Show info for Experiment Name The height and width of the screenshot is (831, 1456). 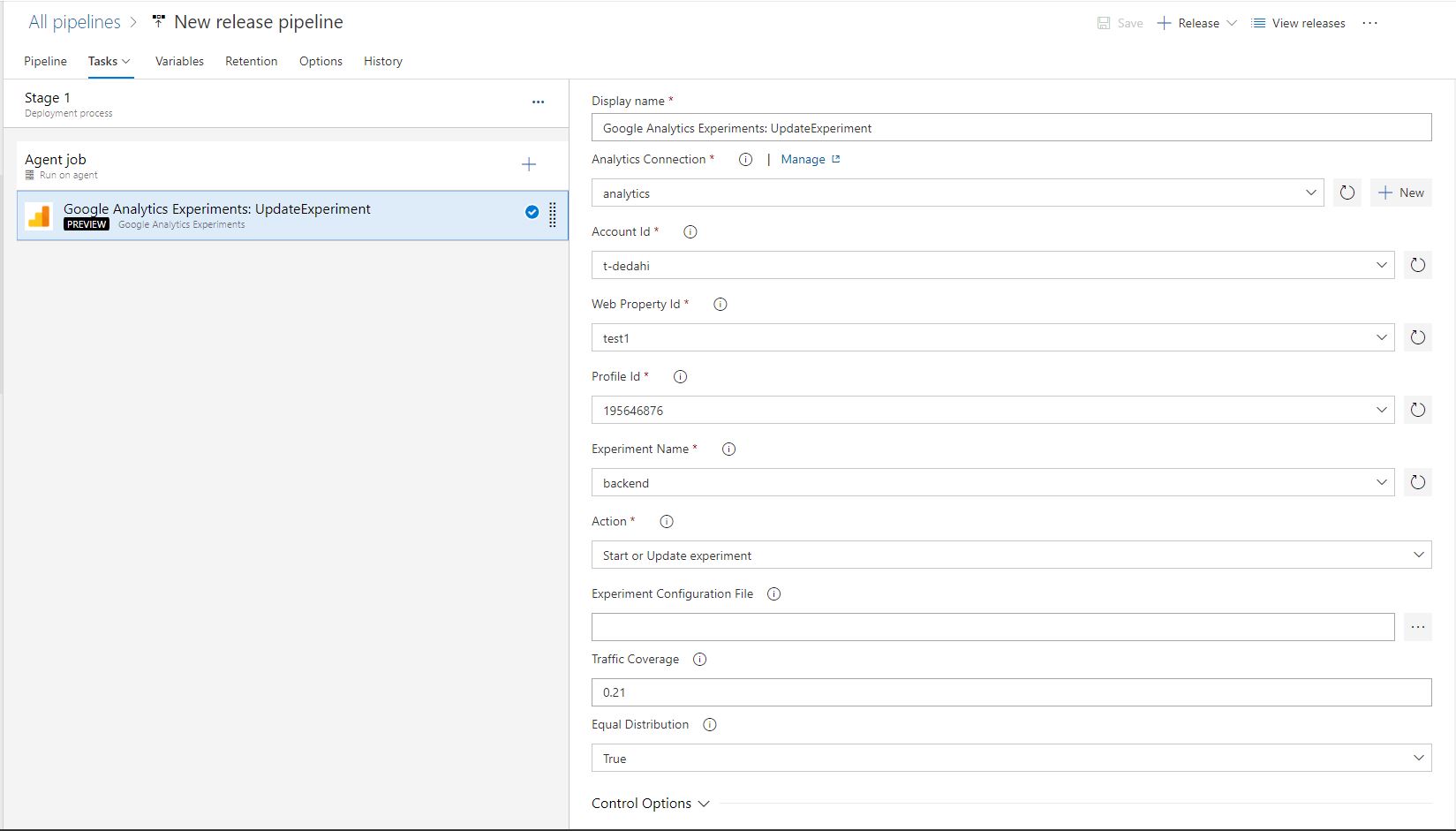[728, 449]
